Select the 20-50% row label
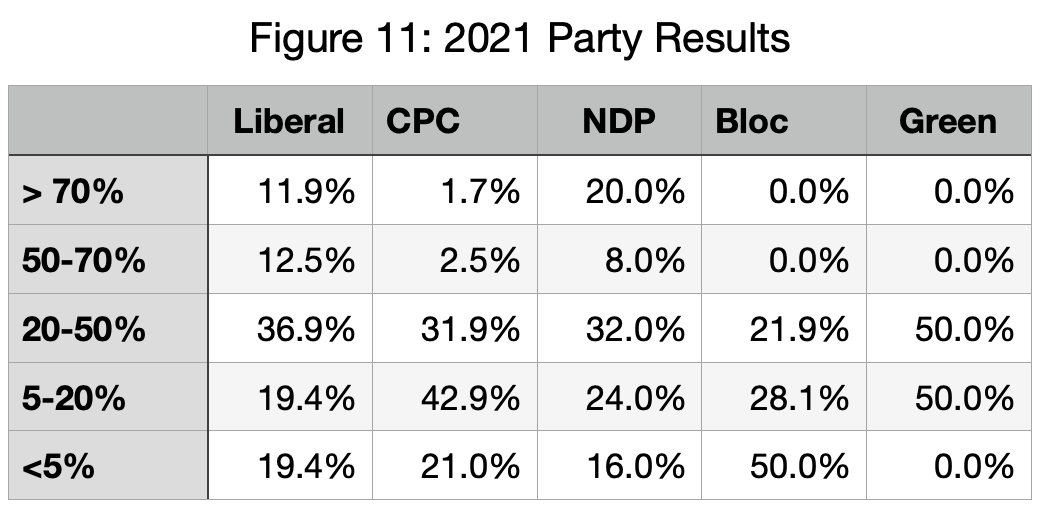Image resolution: width=1040 pixels, height=508 pixels. coord(84,329)
